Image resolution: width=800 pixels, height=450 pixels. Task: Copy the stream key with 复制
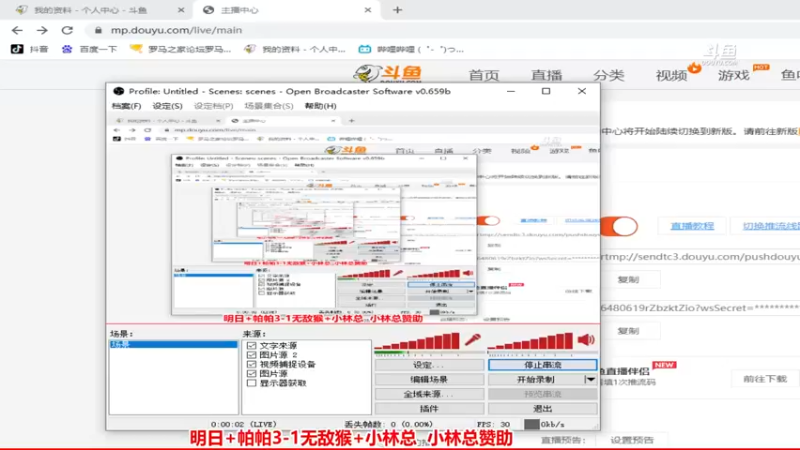click(x=629, y=331)
